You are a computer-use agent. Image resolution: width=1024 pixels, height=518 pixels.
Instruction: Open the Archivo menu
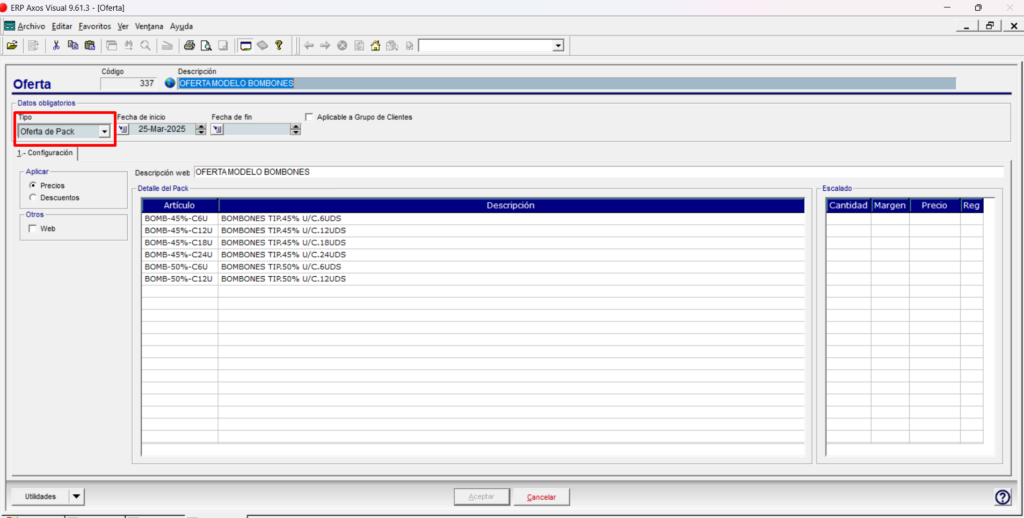(x=31, y=26)
